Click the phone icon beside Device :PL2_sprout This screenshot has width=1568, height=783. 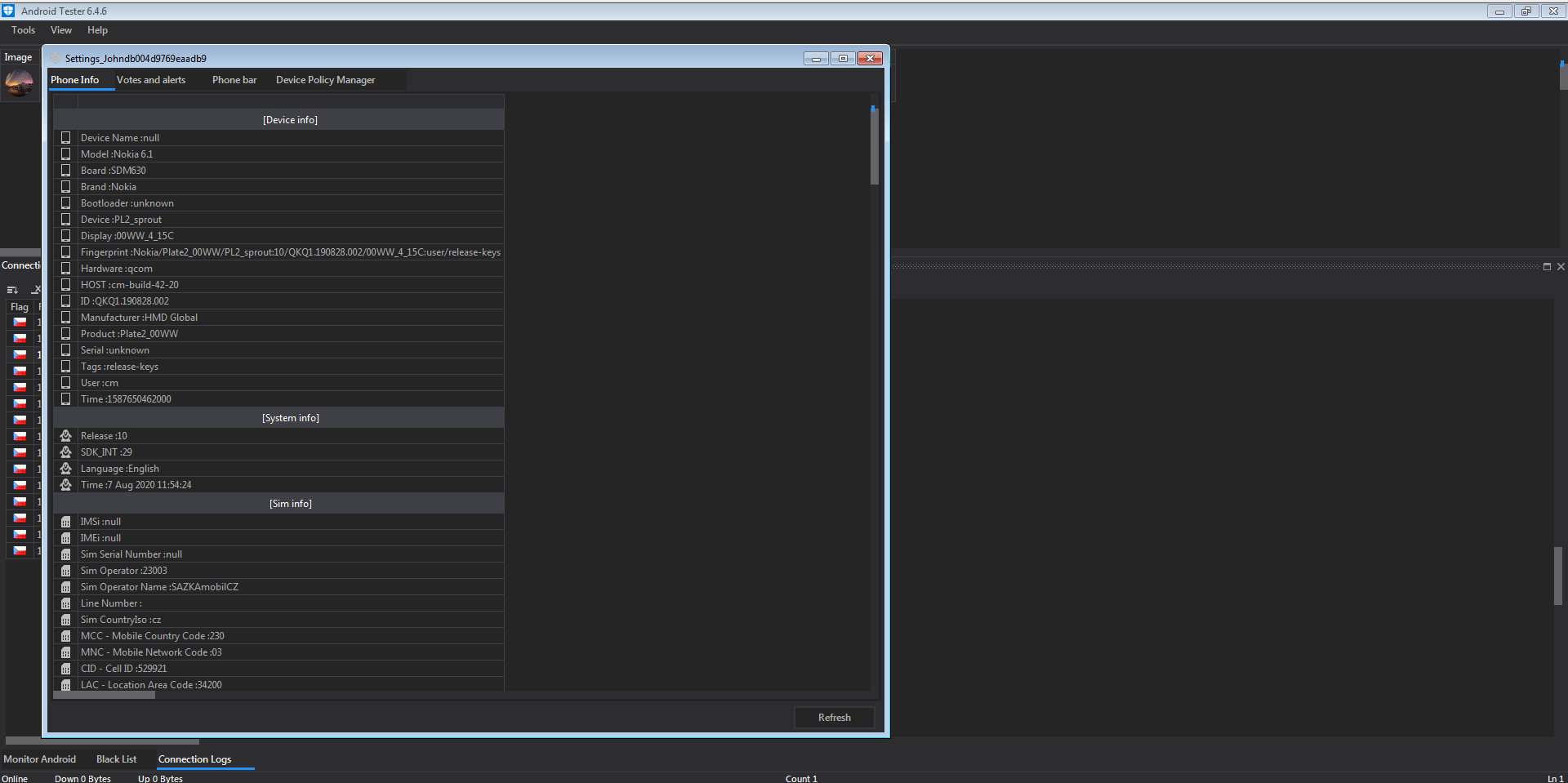[x=66, y=220]
